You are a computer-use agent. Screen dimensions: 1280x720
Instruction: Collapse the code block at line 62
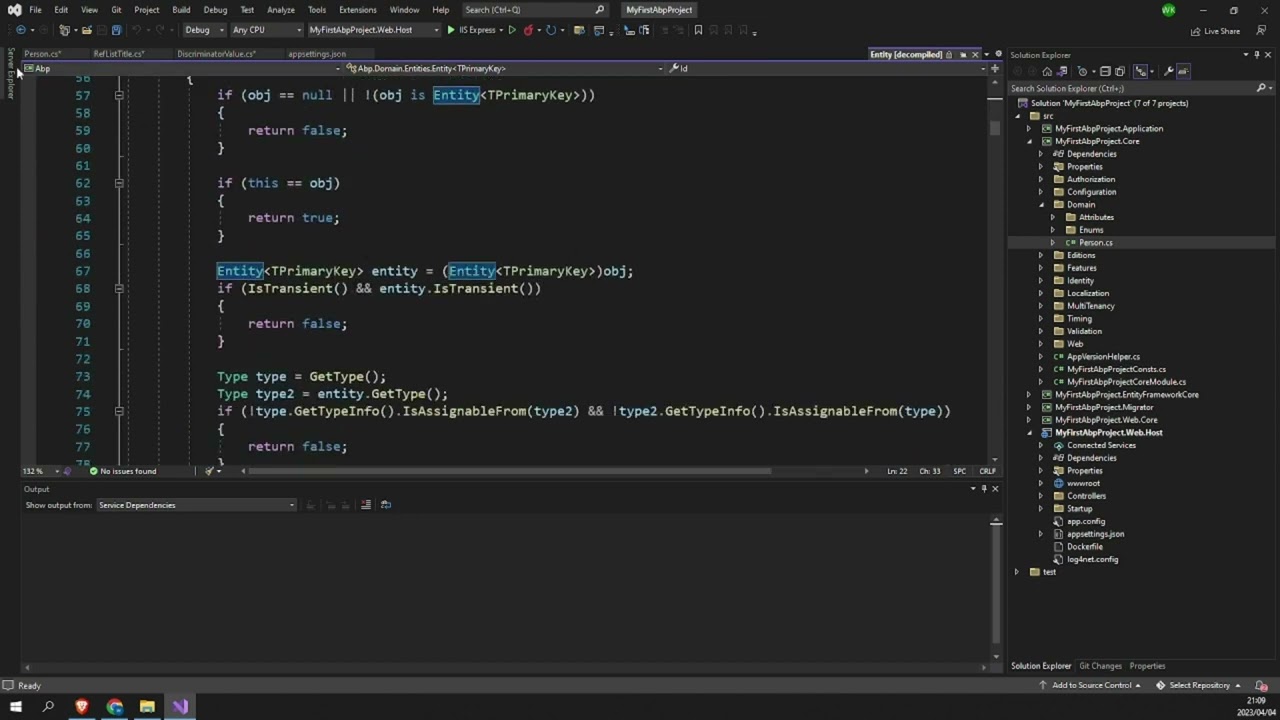[x=118, y=183]
